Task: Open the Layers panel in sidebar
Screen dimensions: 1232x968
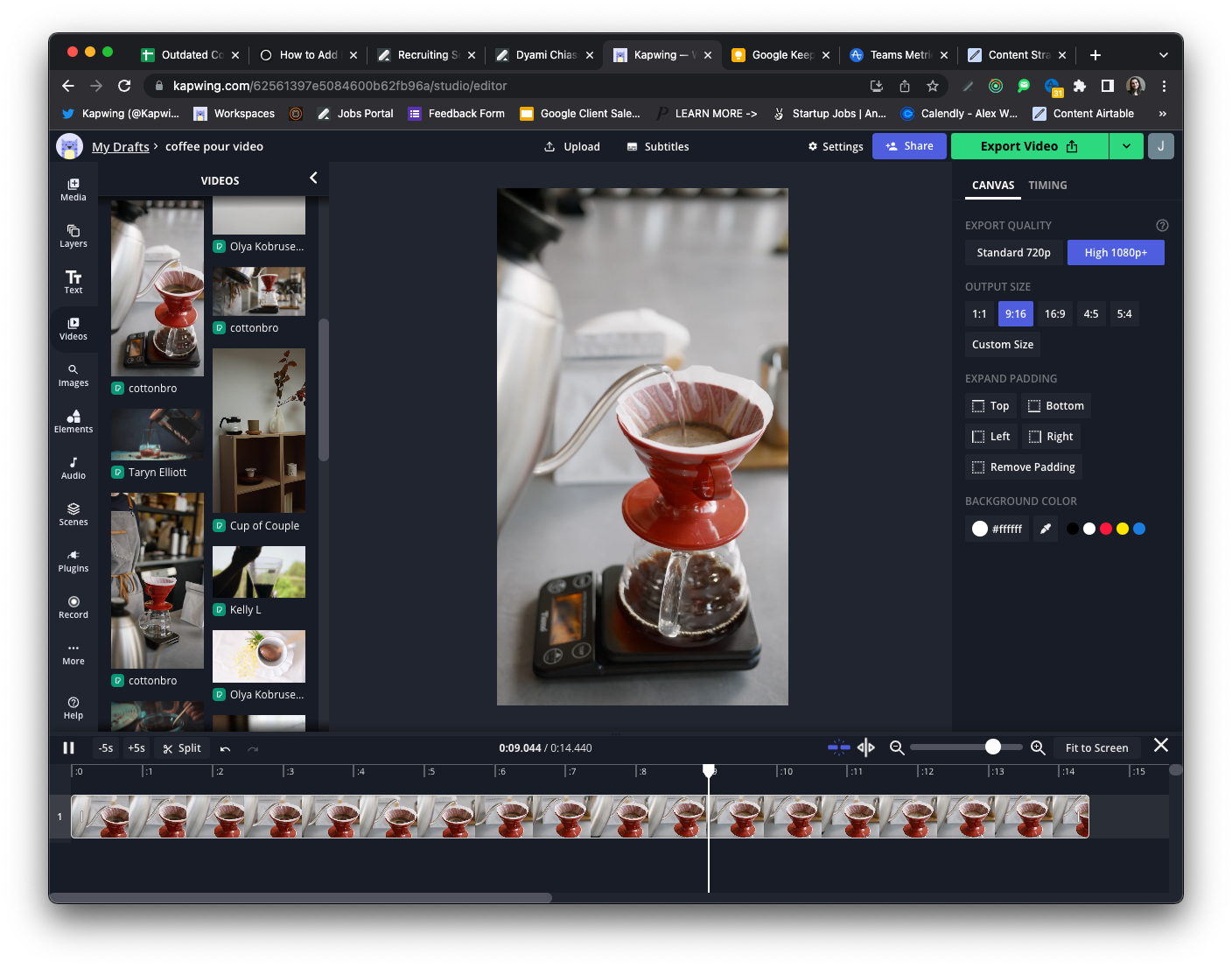Action: [73, 236]
